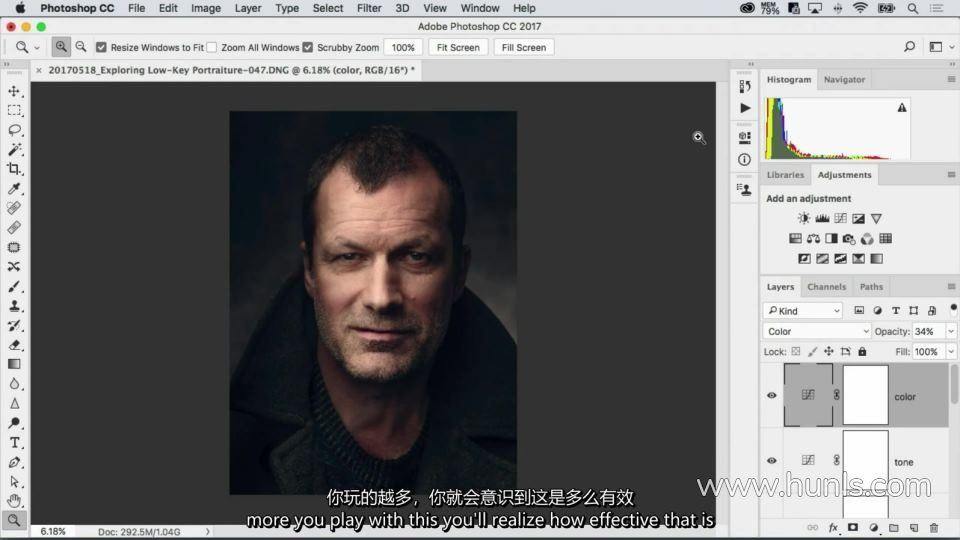Add a Levels adjustment
The width and height of the screenshot is (960, 540).
tap(822, 219)
